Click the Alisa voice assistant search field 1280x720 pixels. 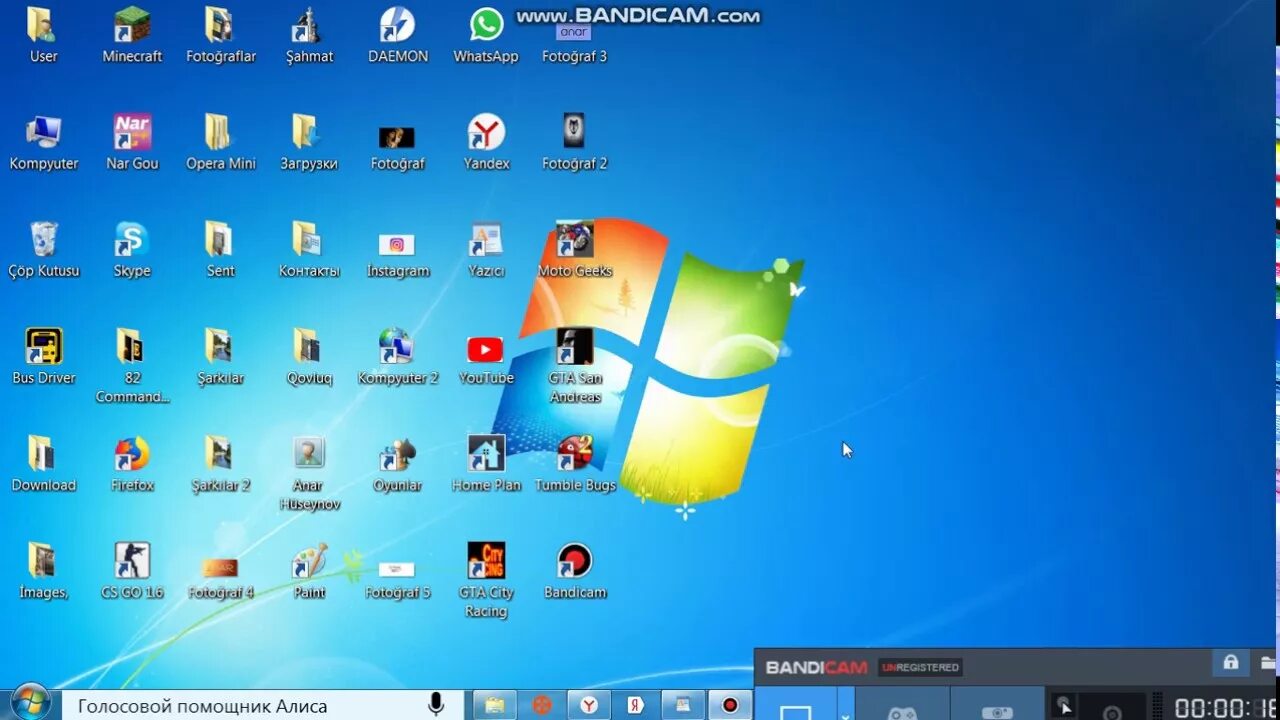[262, 705]
